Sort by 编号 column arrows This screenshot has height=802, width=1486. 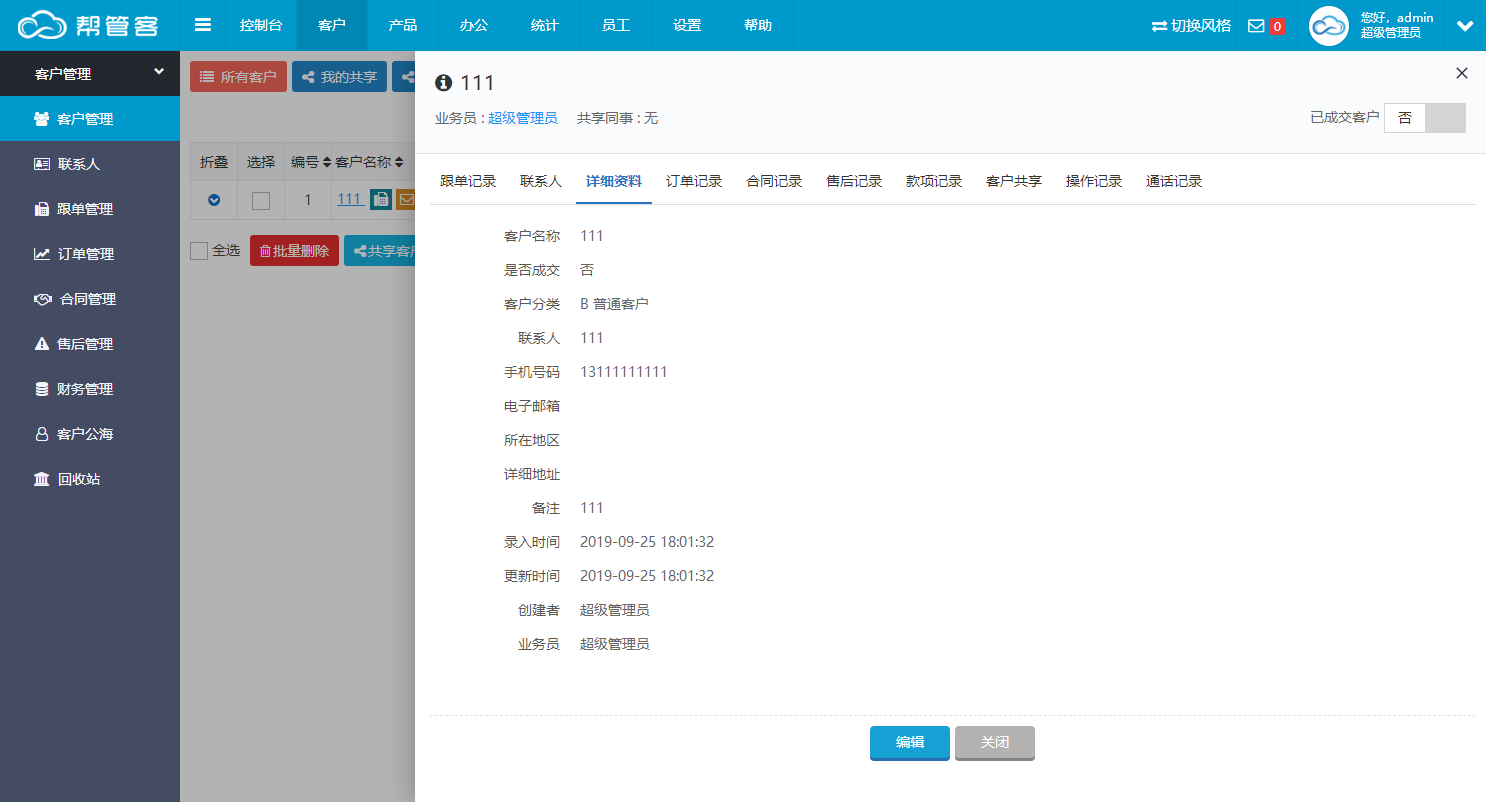327,162
